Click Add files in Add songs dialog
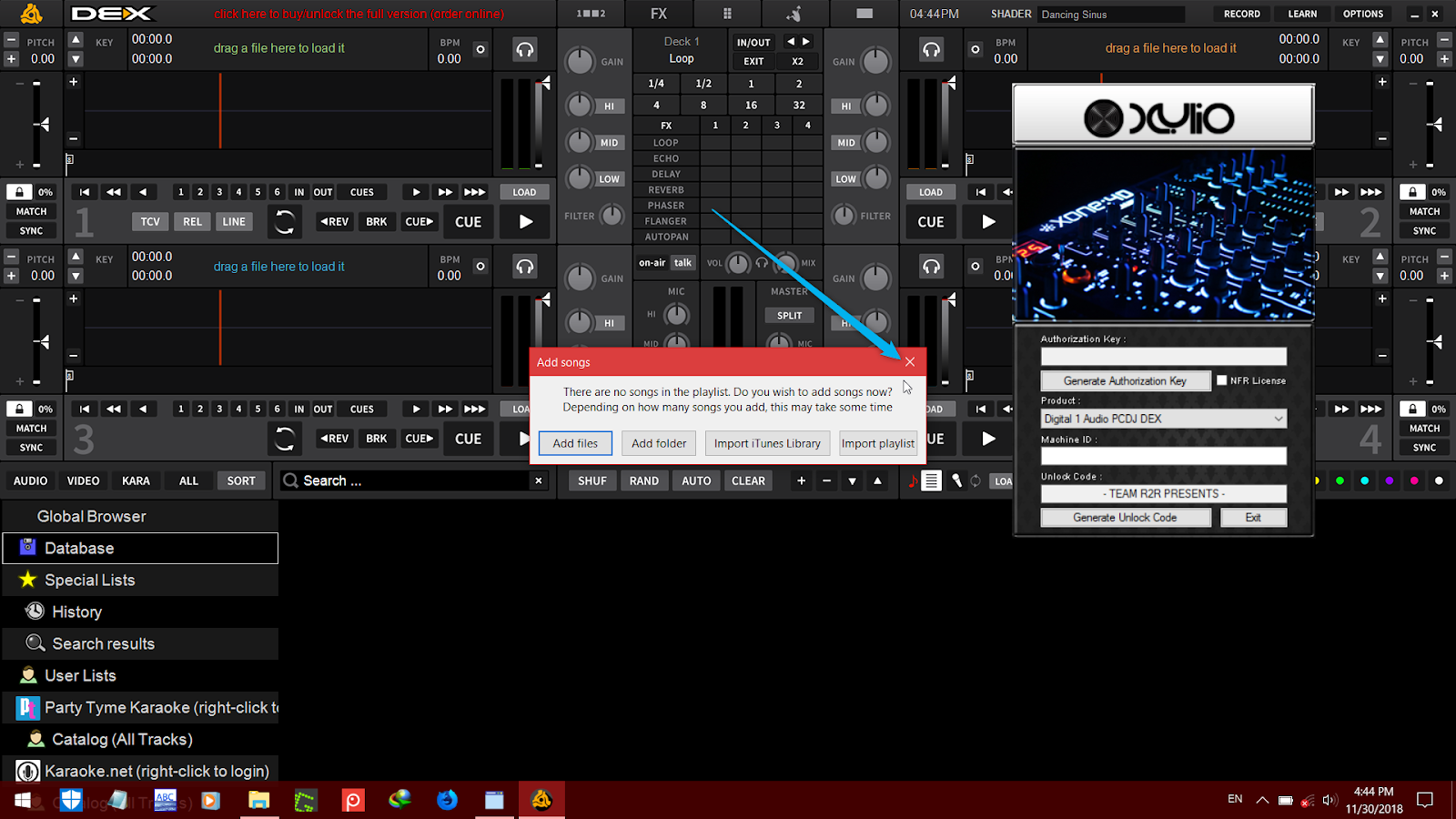The width and height of the screenshot is (1456, 819). [575, 443]
